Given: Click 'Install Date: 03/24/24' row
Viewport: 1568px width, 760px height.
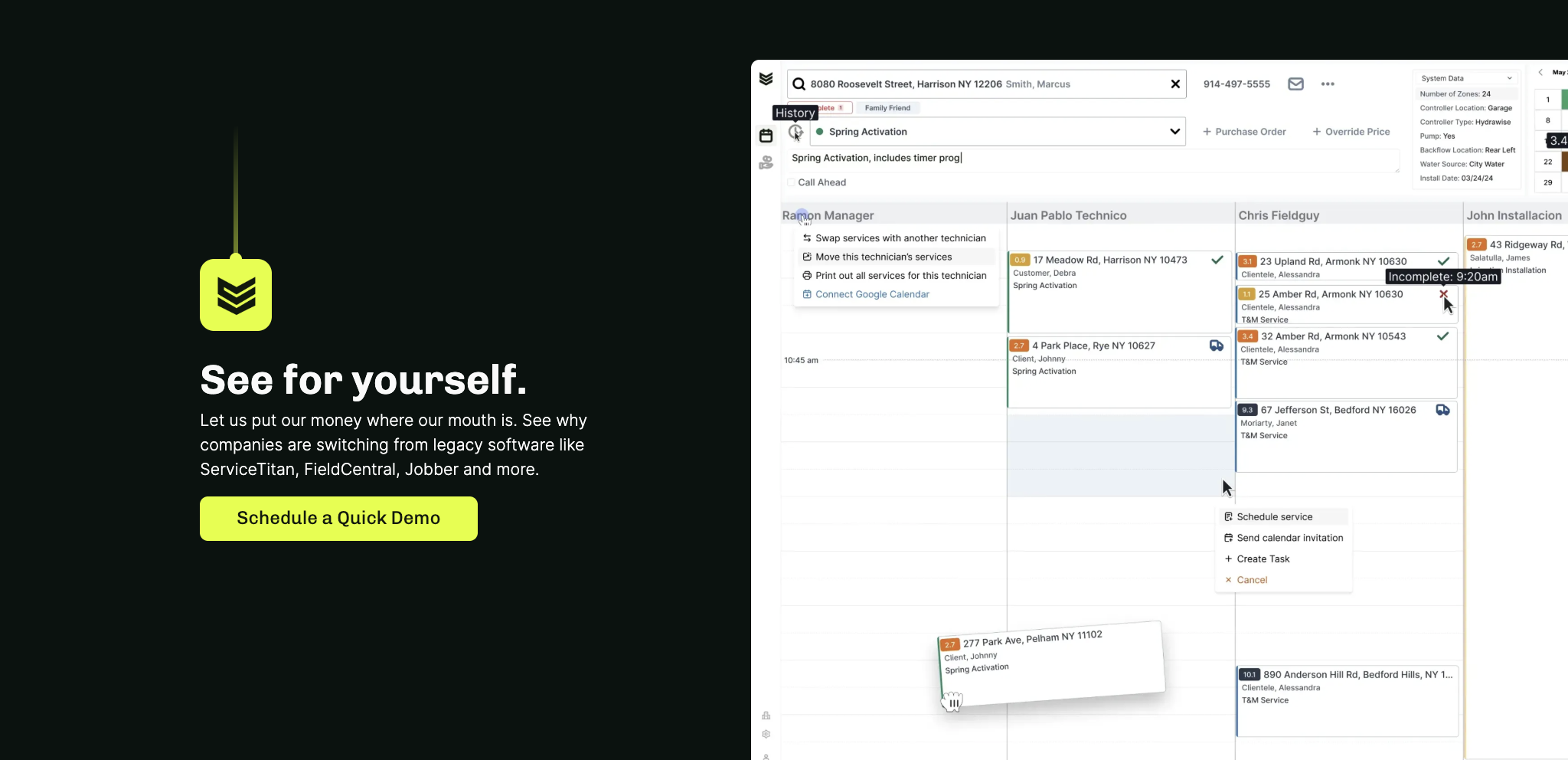Looking at the screenshot, I should tap(1455, 179).
